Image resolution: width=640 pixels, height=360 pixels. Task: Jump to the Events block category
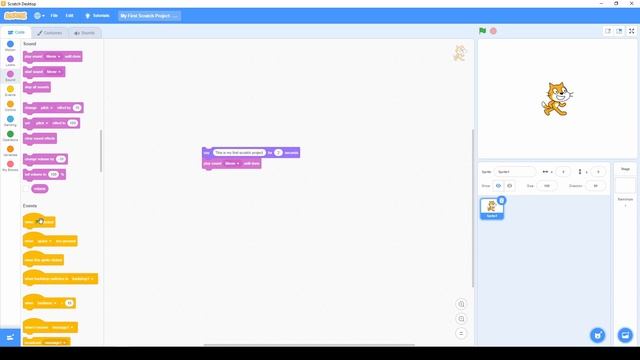10,91
